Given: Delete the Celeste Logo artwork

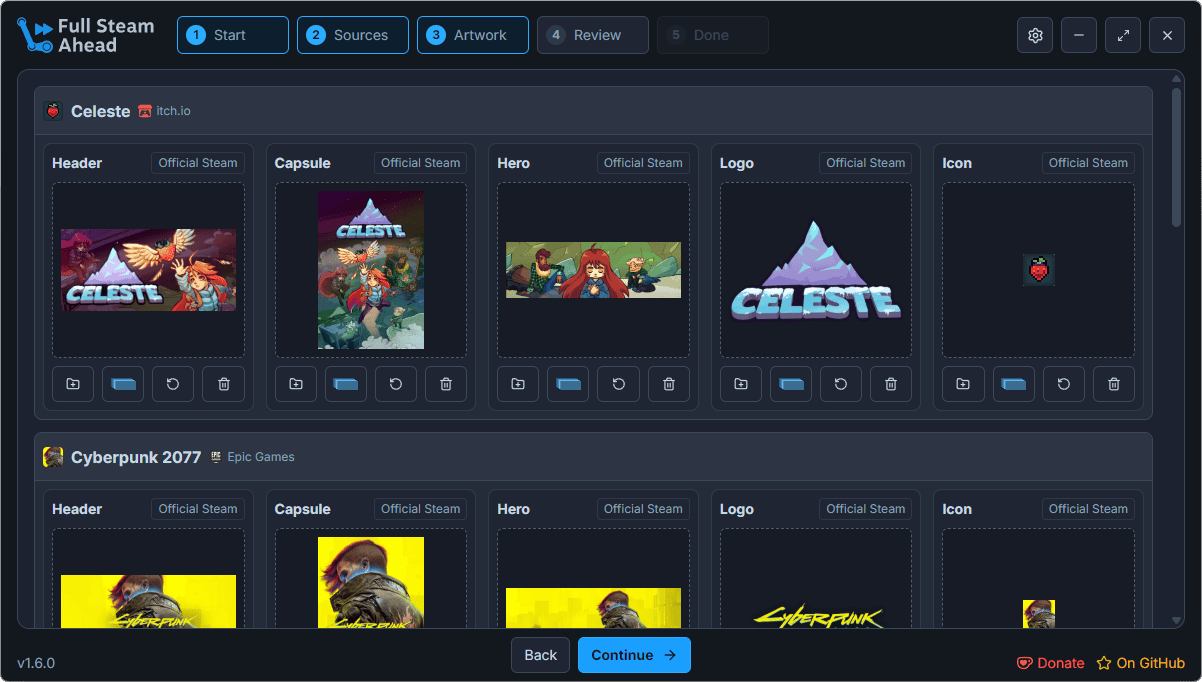Looking at the screenshot, I should click(891, 384).
